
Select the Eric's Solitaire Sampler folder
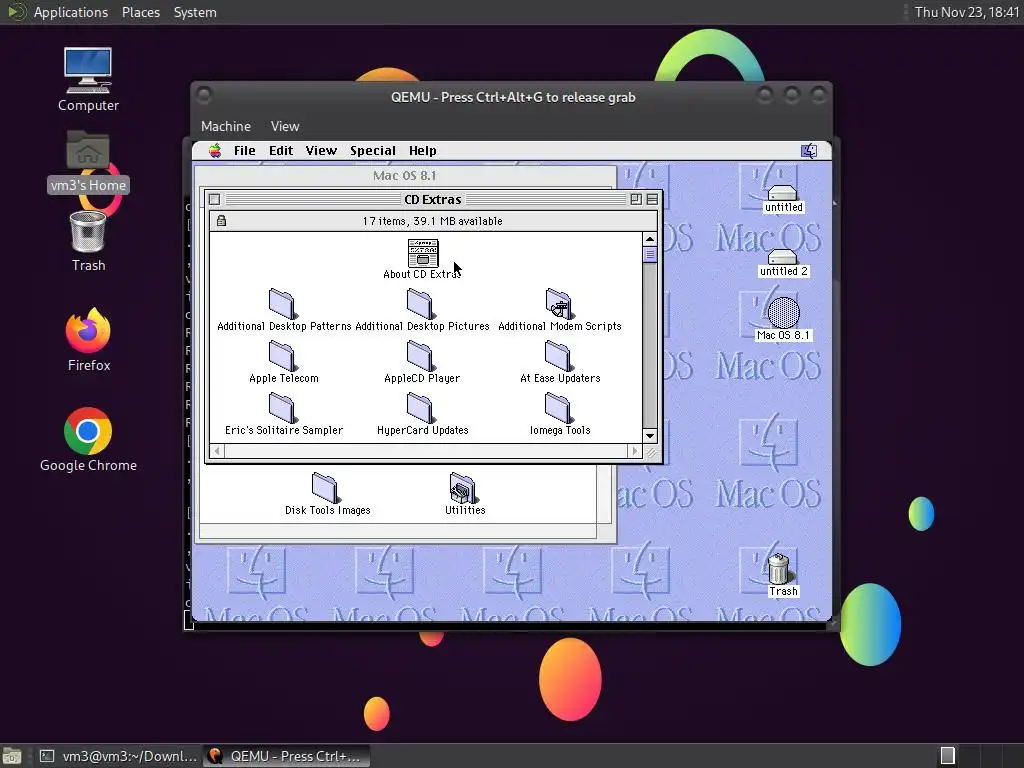(x=282, y=408)
